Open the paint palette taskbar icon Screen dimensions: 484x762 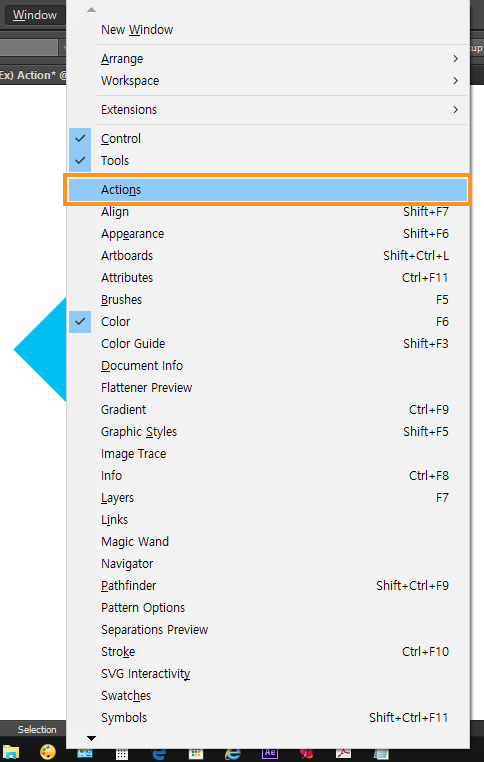tap(48, 752)
